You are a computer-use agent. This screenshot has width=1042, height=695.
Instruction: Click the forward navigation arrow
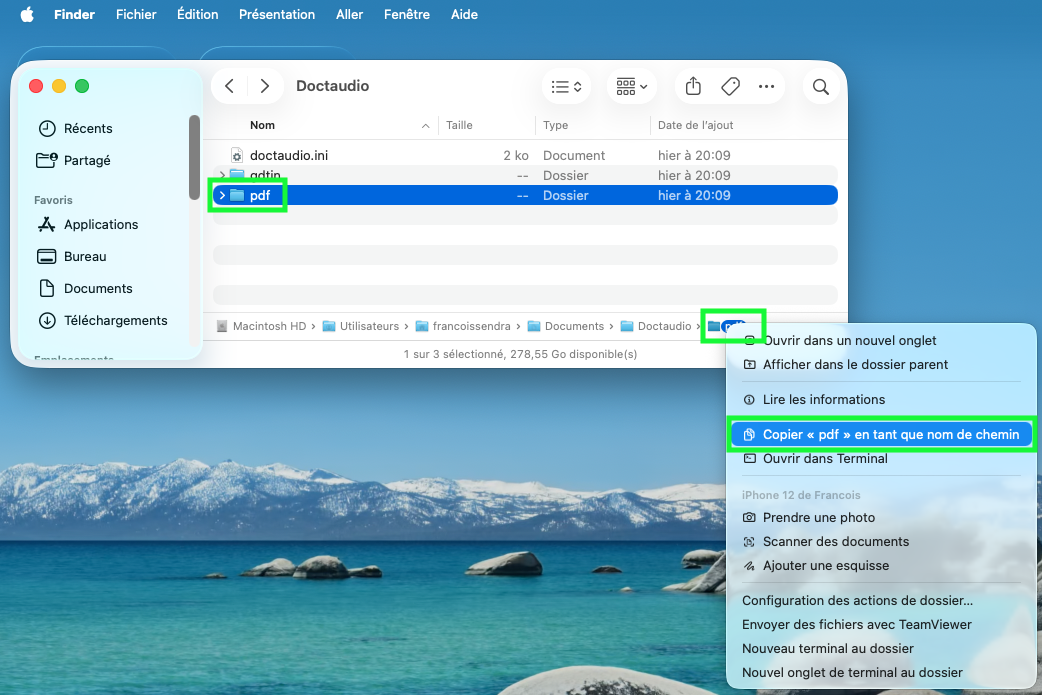coord(264,86)
